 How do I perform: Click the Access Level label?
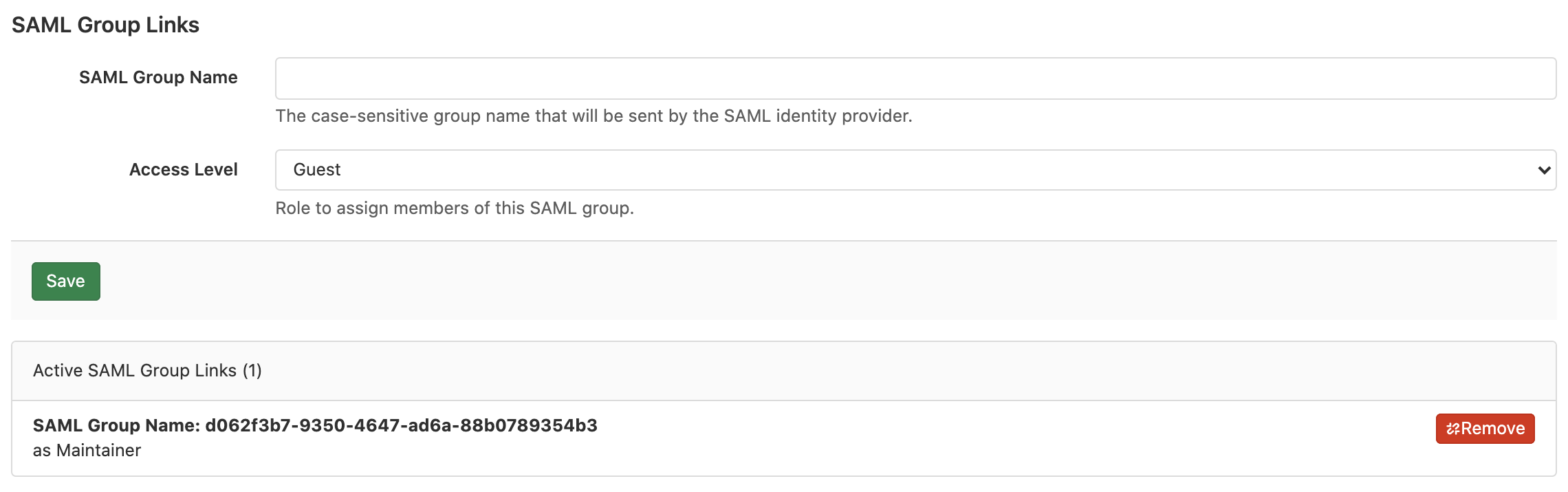tap(184, 169)
